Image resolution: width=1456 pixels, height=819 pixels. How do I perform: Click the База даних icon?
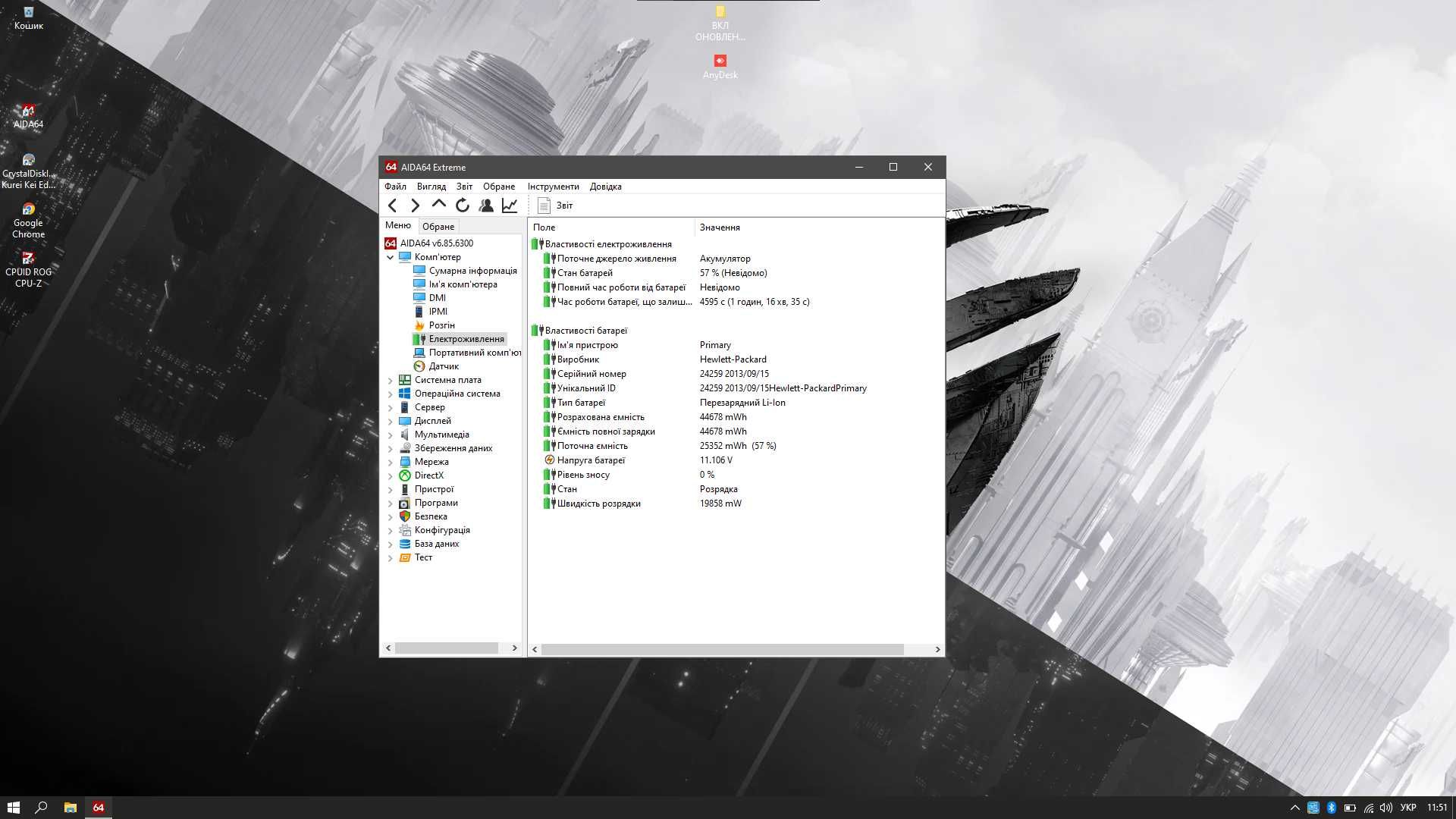[x=405, y=544]
